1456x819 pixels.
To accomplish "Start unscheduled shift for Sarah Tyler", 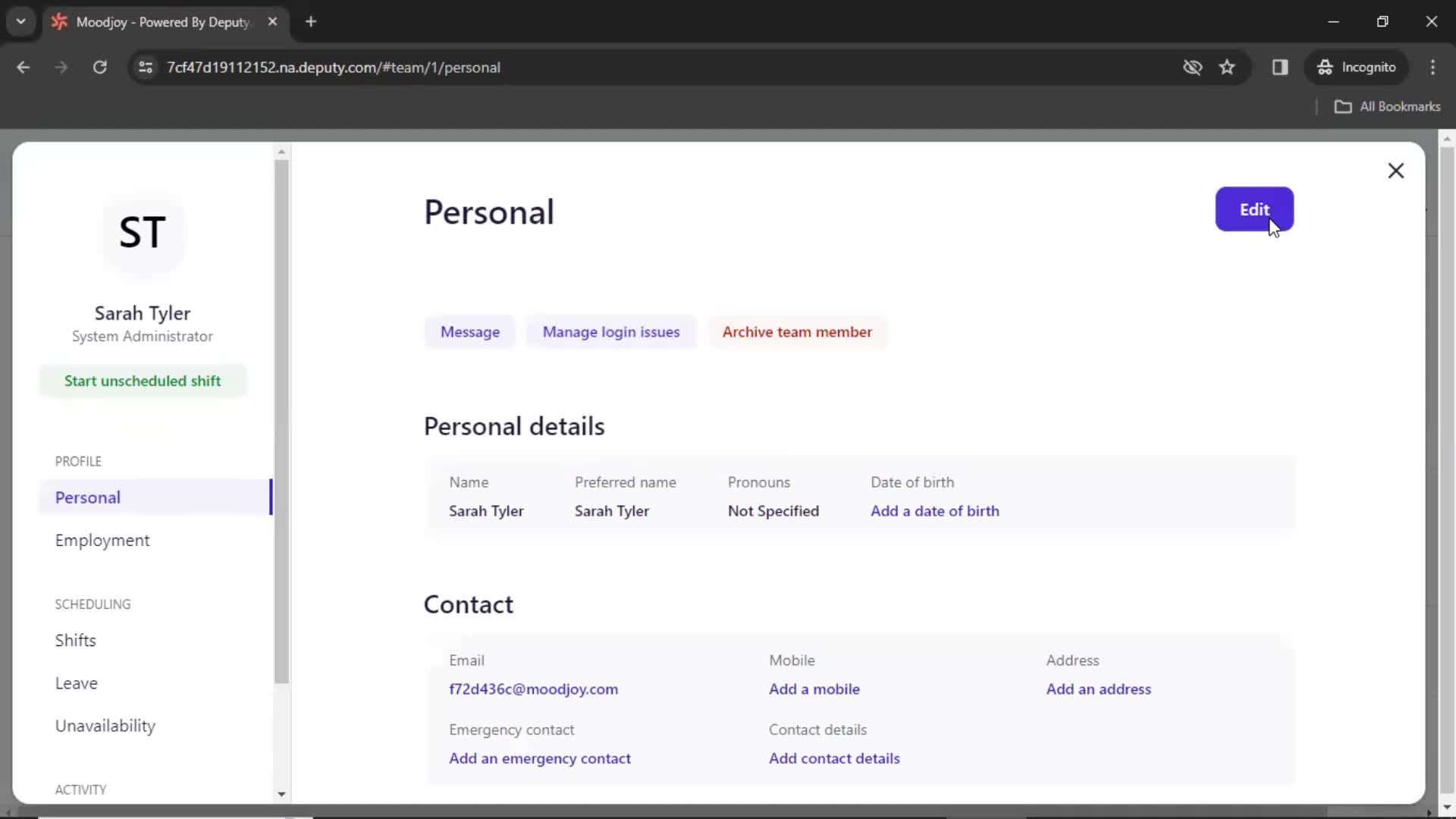I will pyautogui.click(x=142, y=380).
